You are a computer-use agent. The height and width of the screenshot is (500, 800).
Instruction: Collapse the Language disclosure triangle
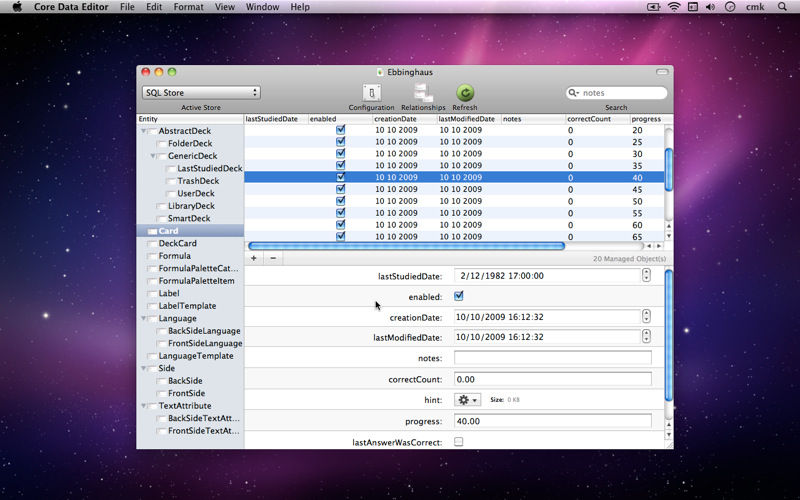click(144, 318)
